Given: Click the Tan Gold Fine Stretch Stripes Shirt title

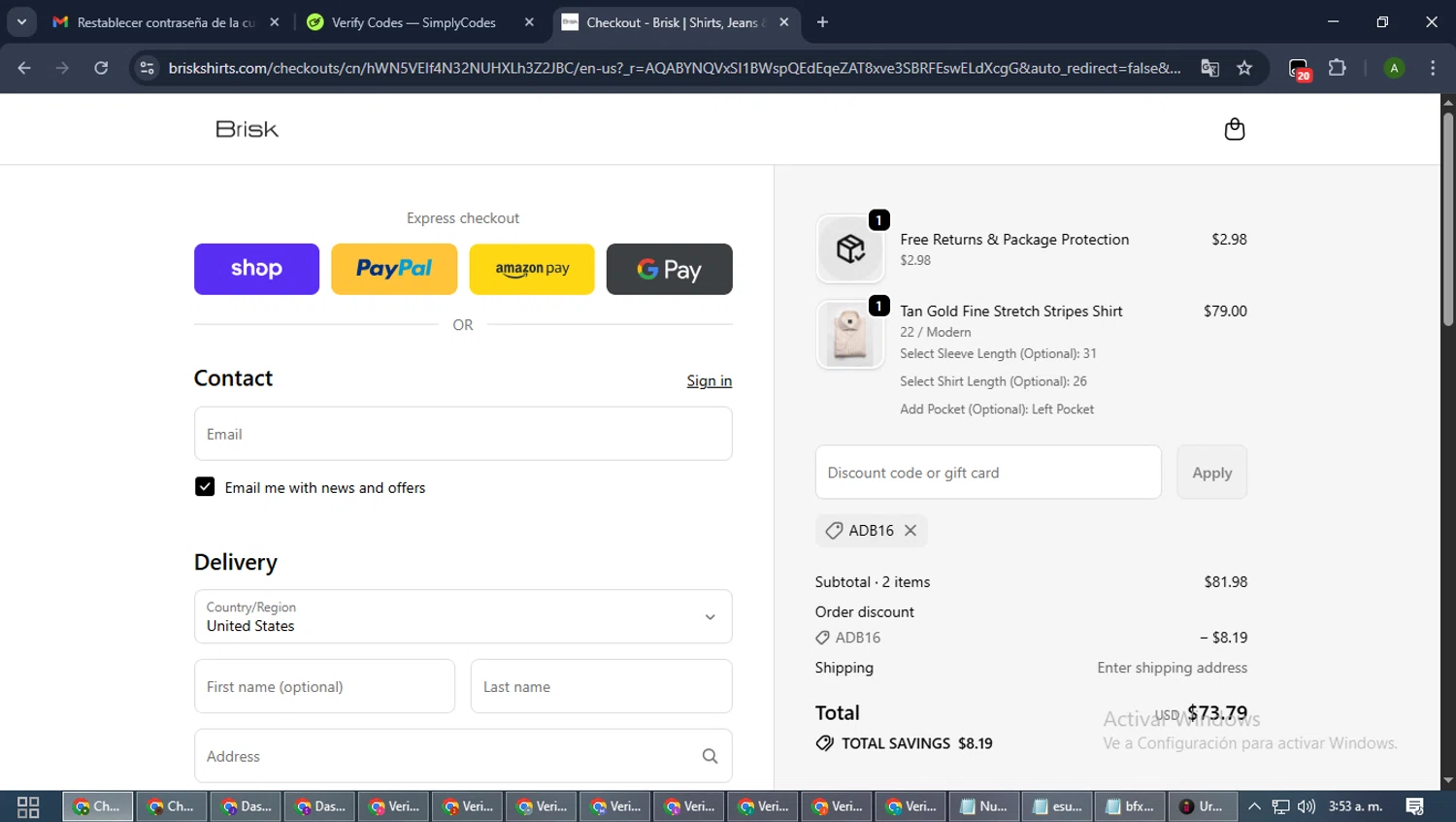Looking at the screenshot, I should click(x=1010, y=311).
